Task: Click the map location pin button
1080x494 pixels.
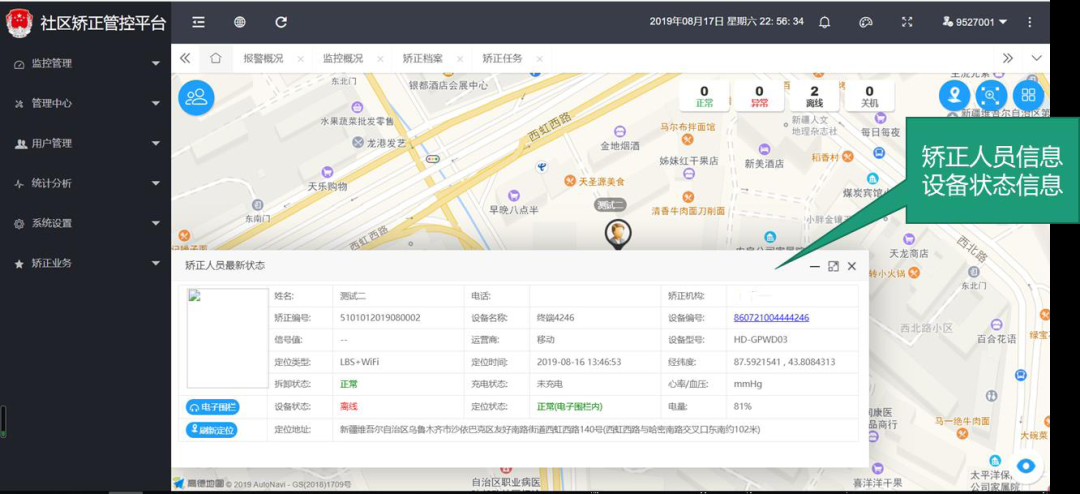Action: 955,96
